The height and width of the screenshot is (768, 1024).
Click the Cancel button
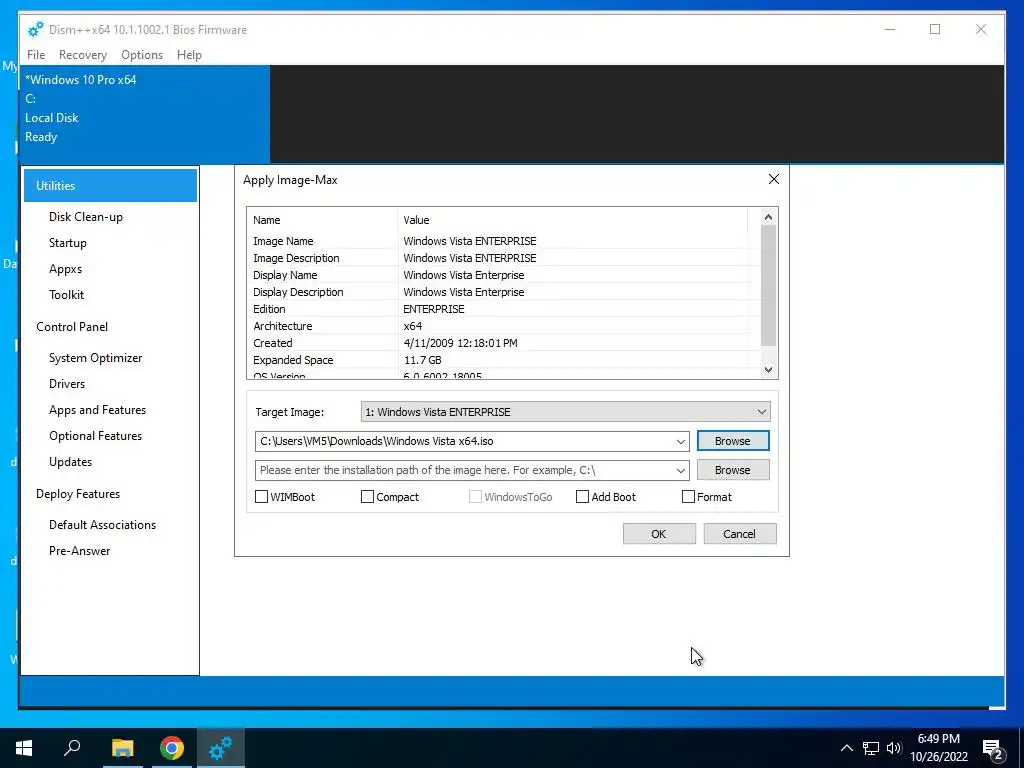(x=739, y=534)
